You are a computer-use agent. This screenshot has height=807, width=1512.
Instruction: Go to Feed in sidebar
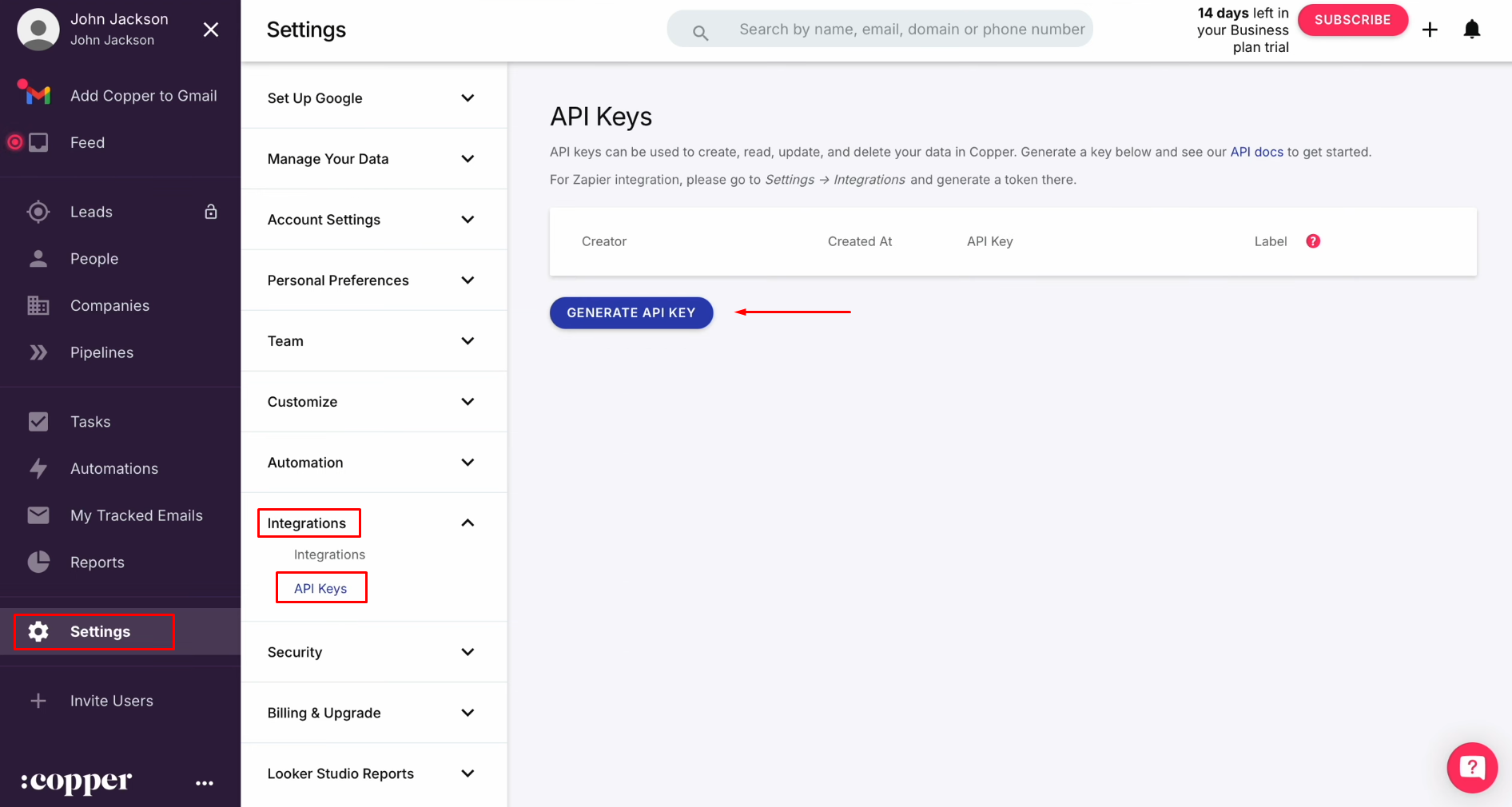[87, 142]
